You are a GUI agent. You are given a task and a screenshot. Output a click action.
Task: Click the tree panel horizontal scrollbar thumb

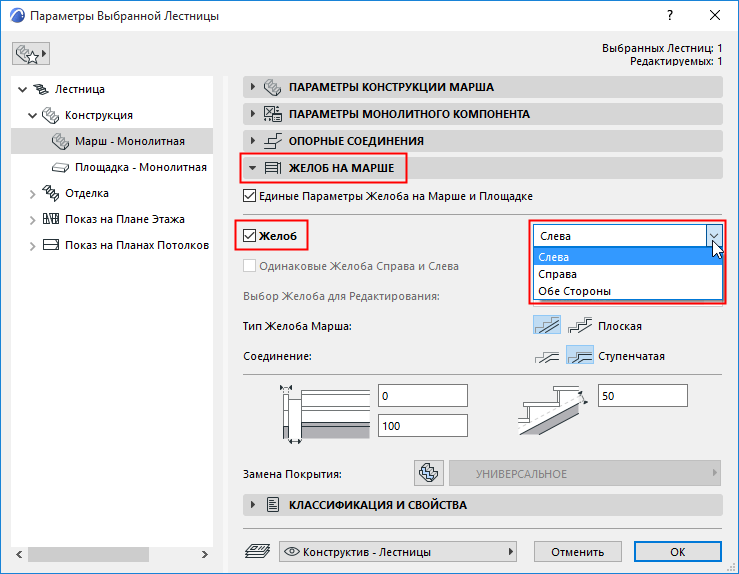[88, 554]
